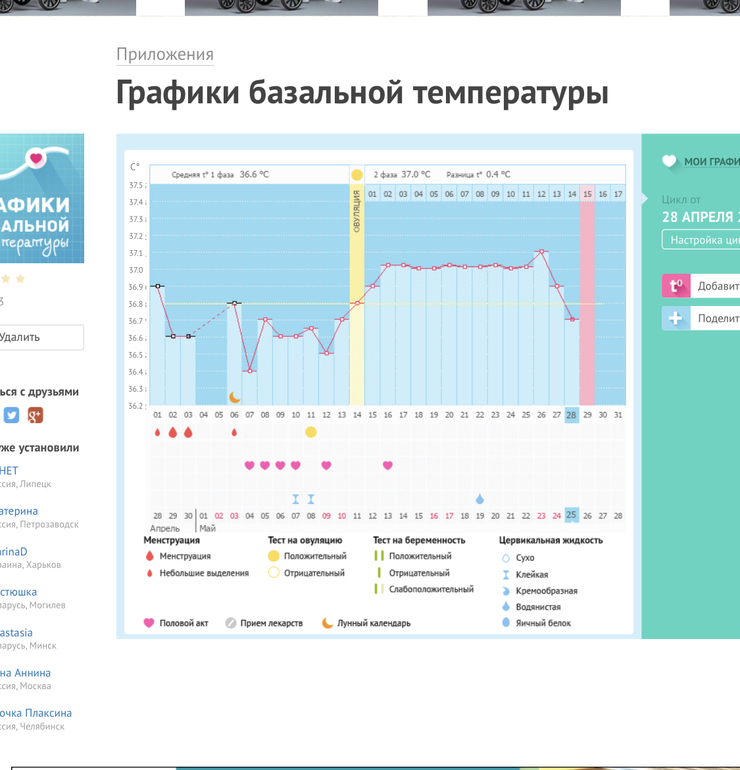Click the pink day 15 column header
Viewport: 740px width, 770px height.
(x=587, y=194)
